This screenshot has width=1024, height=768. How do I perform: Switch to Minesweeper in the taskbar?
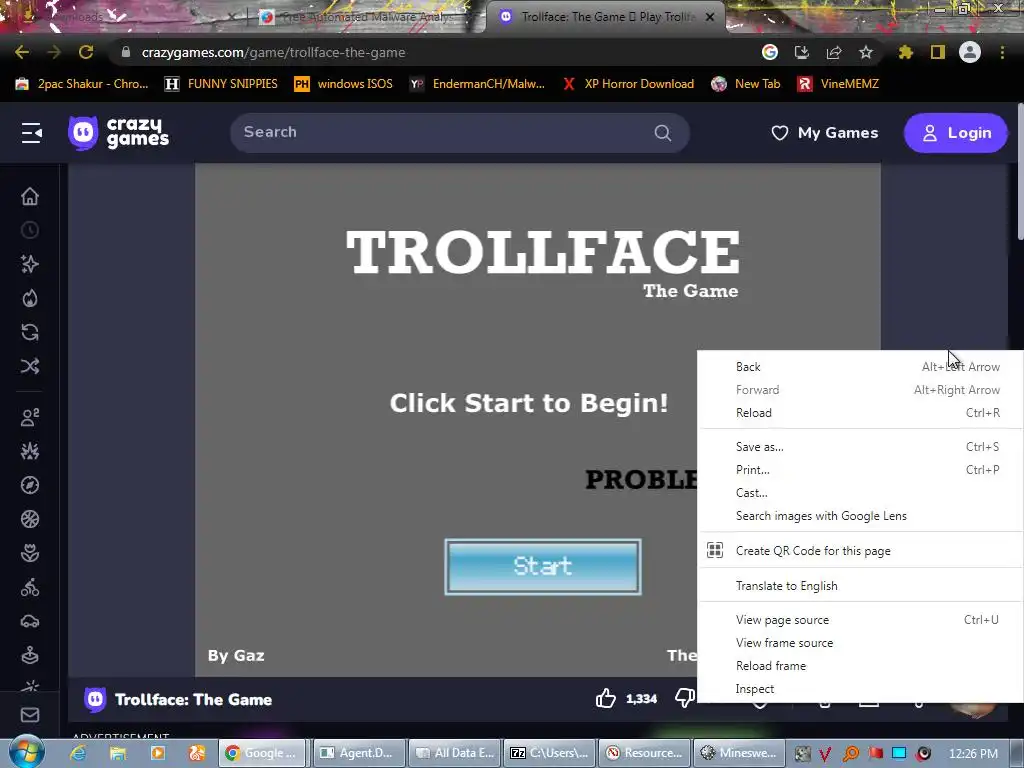pos(738,753)
